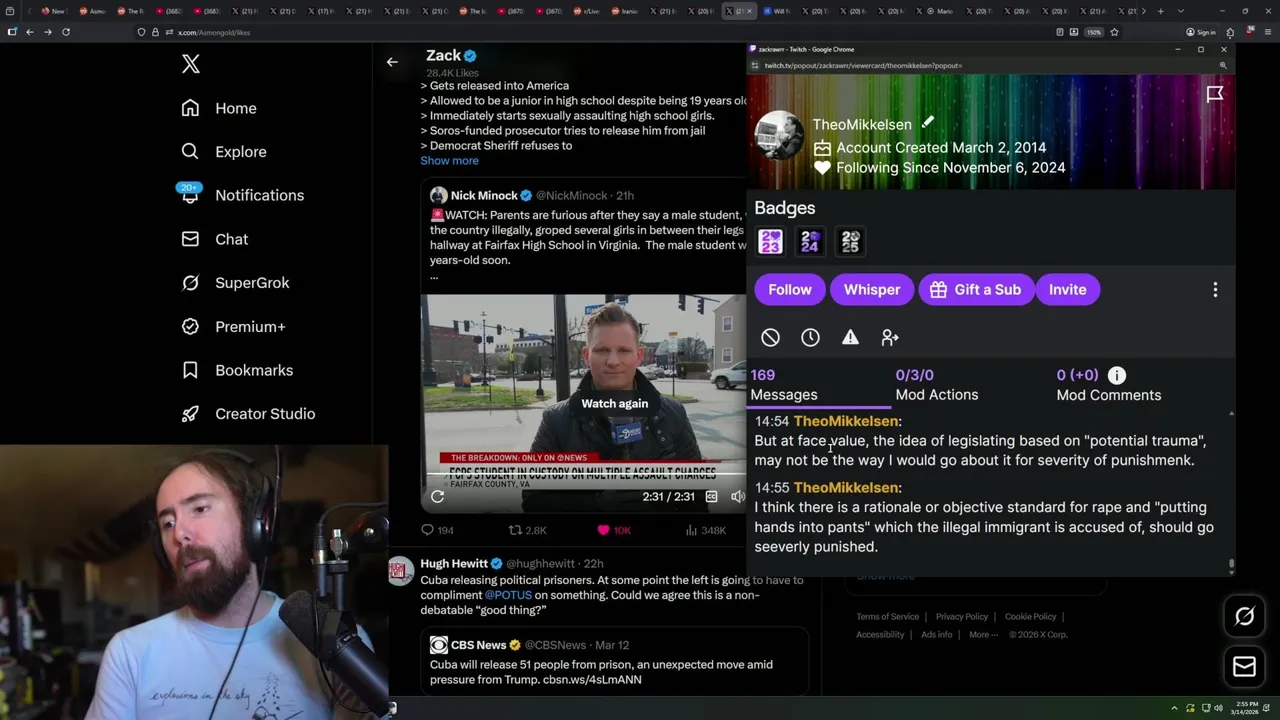Open Nick Minock's profile name
1280x720 pixels.
pos(484,196)
